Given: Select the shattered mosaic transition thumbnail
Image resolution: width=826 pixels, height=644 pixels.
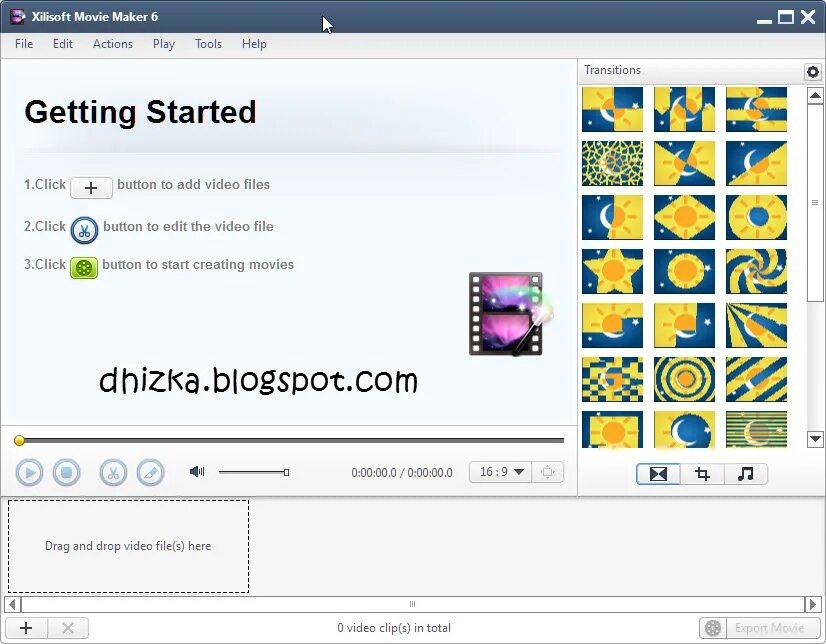Looking at the screenshot, I should coord(612,163).
